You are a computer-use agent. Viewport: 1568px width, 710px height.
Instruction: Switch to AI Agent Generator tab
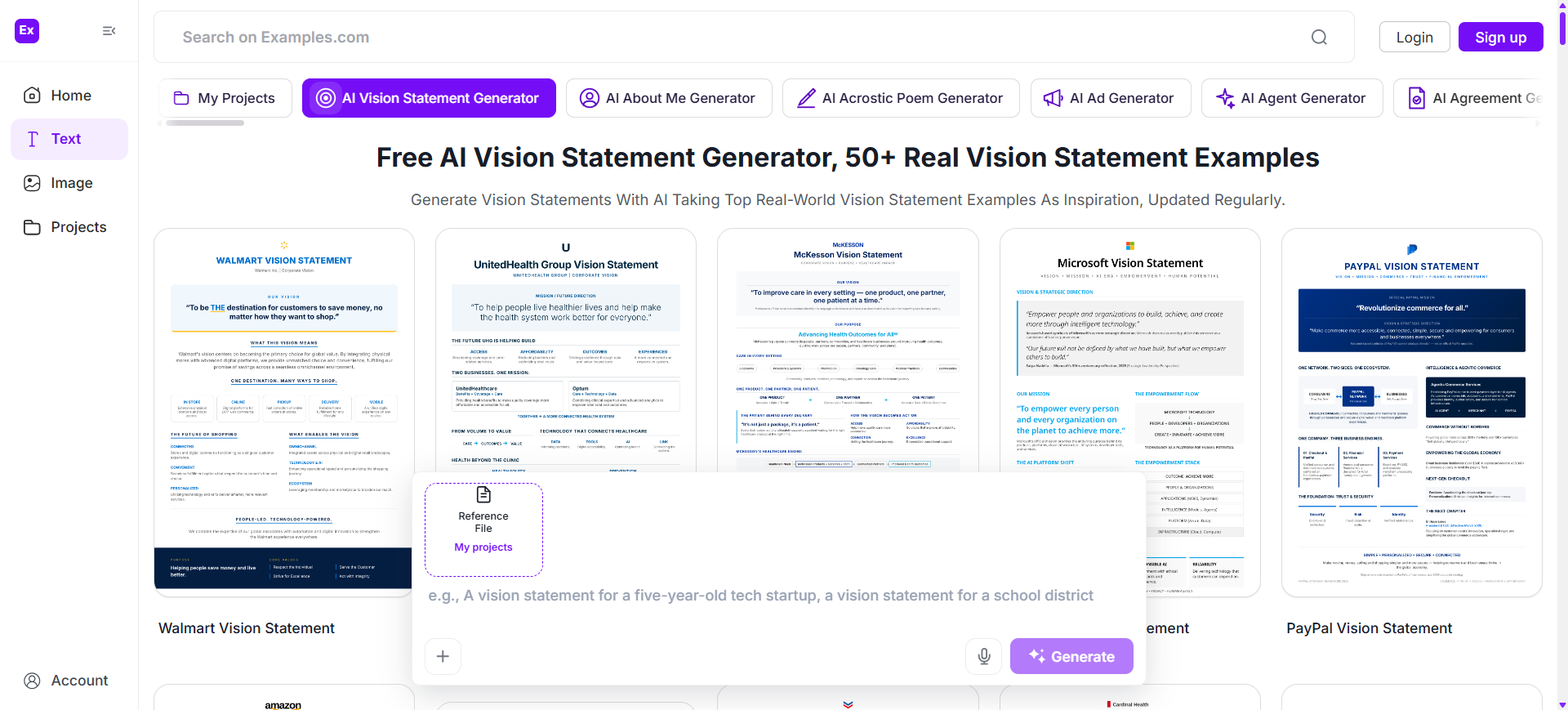pyautogui.click(x=1292, y=98)
